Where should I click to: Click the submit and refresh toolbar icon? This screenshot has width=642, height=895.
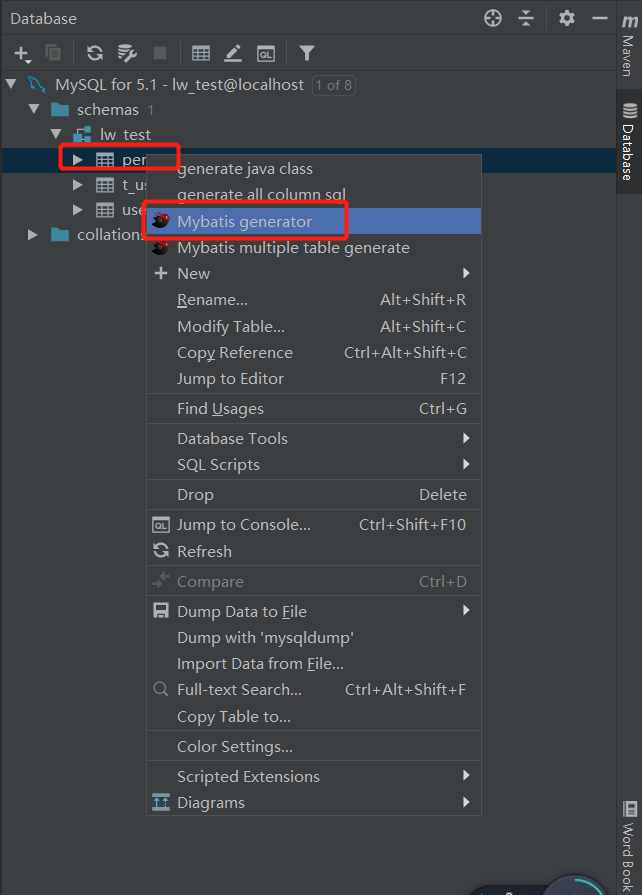point(126,53)
